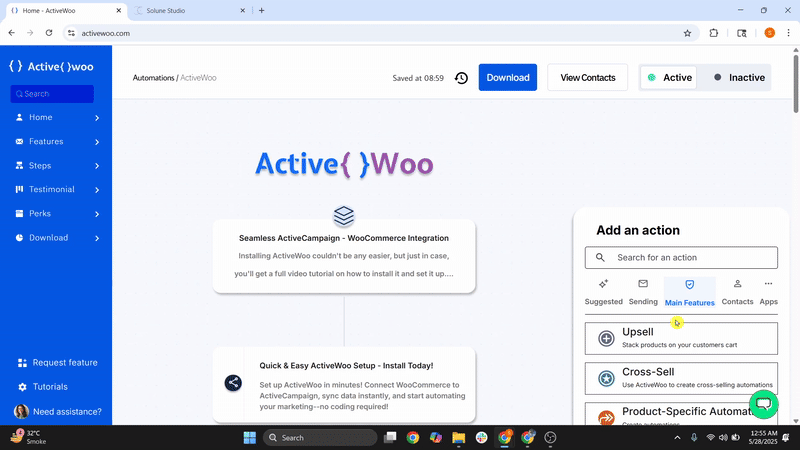Switch to the Contacts actions tab

737,292
